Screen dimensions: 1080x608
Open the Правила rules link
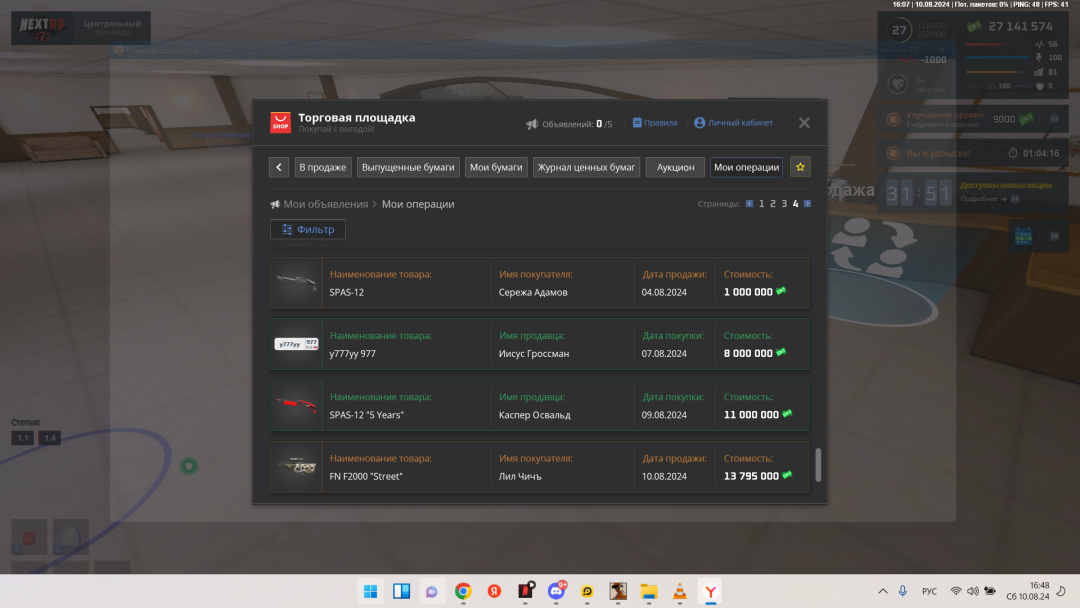click(654, 123)
